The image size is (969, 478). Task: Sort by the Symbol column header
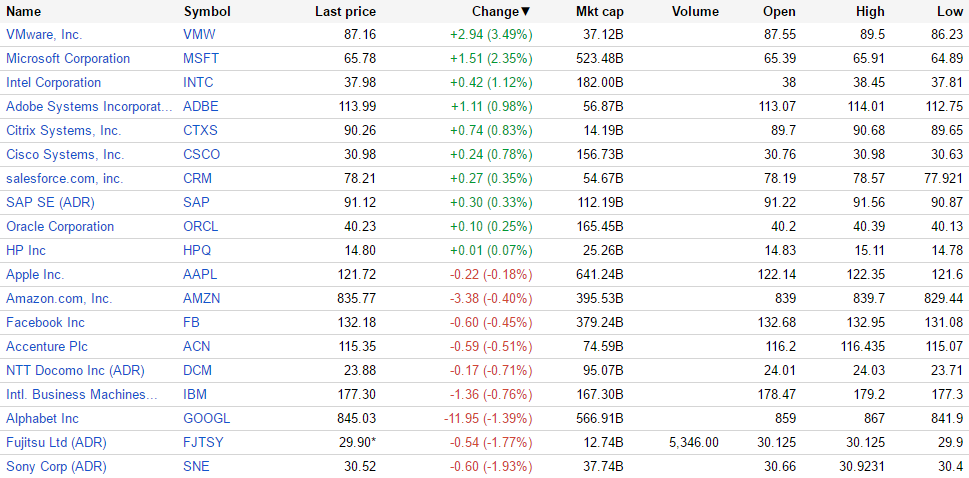207,11
